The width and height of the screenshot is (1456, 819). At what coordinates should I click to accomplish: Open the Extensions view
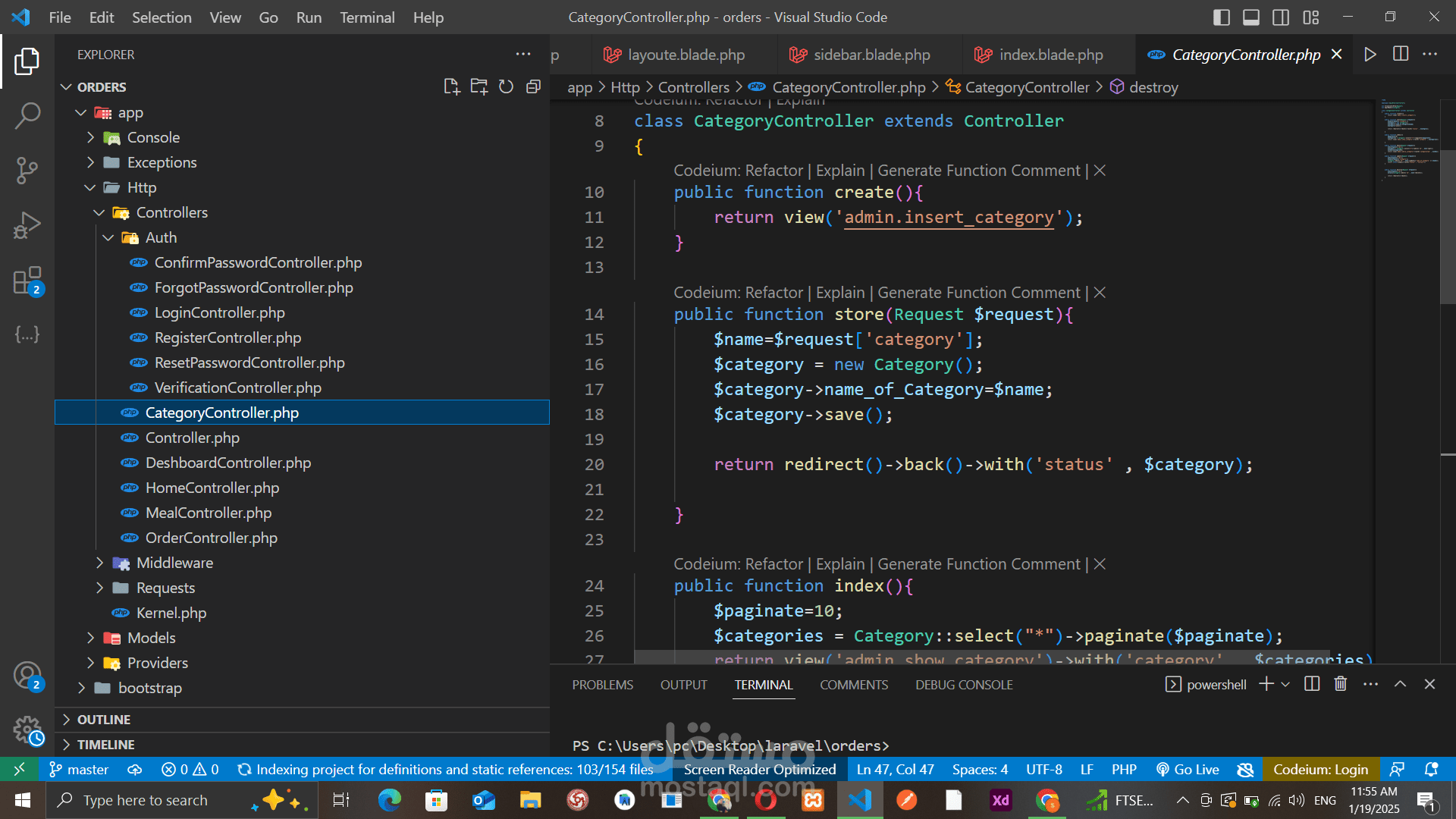point(27,281)
